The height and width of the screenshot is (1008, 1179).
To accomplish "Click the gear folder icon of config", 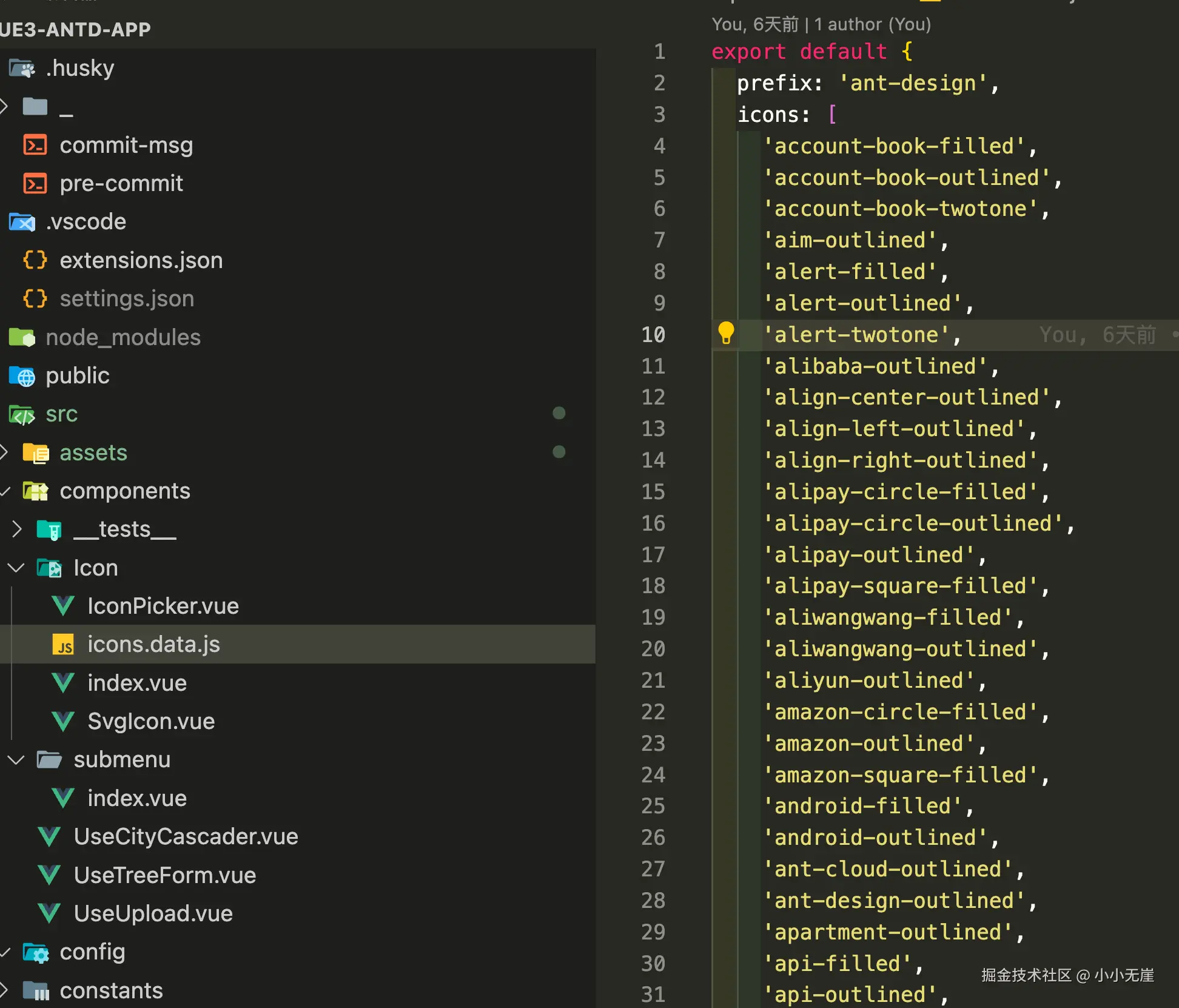I will click(x=36, y=953).
